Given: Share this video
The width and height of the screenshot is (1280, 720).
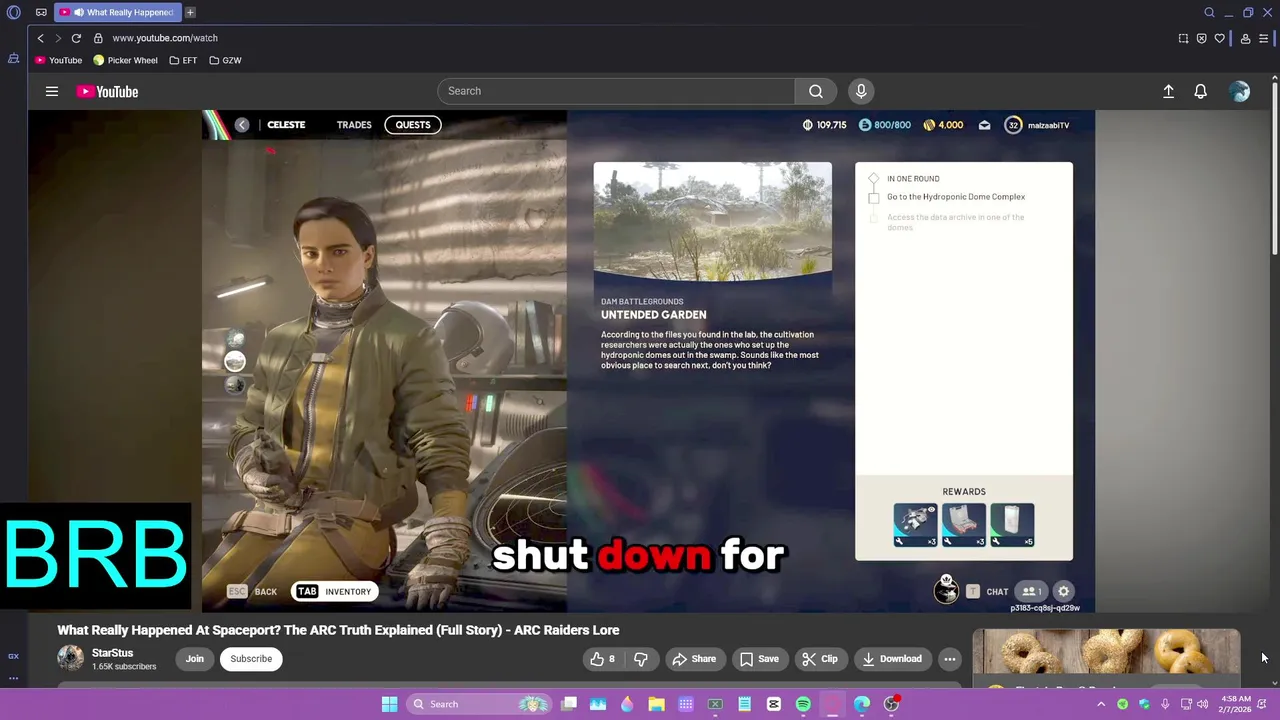Looking at the screenshot, I should (694, 659).
